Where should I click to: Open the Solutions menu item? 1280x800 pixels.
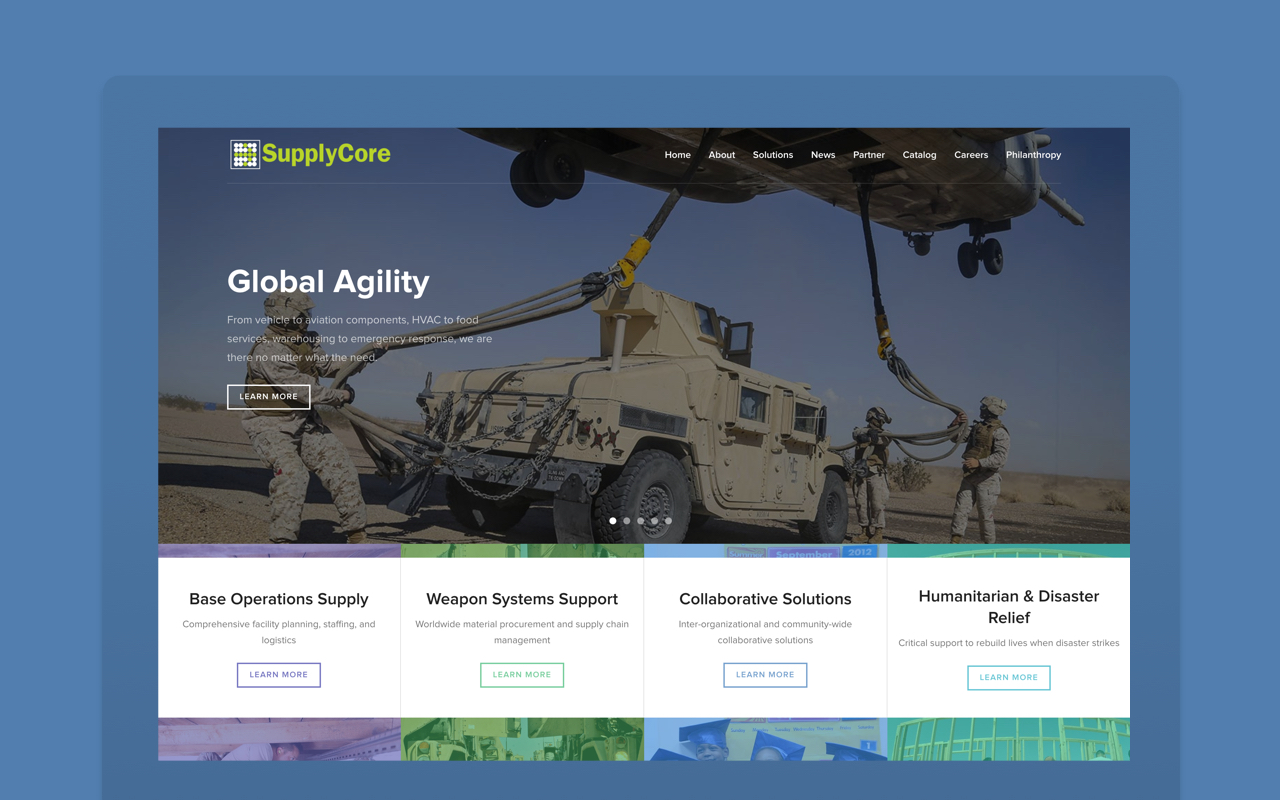click(x=772, y=155)
